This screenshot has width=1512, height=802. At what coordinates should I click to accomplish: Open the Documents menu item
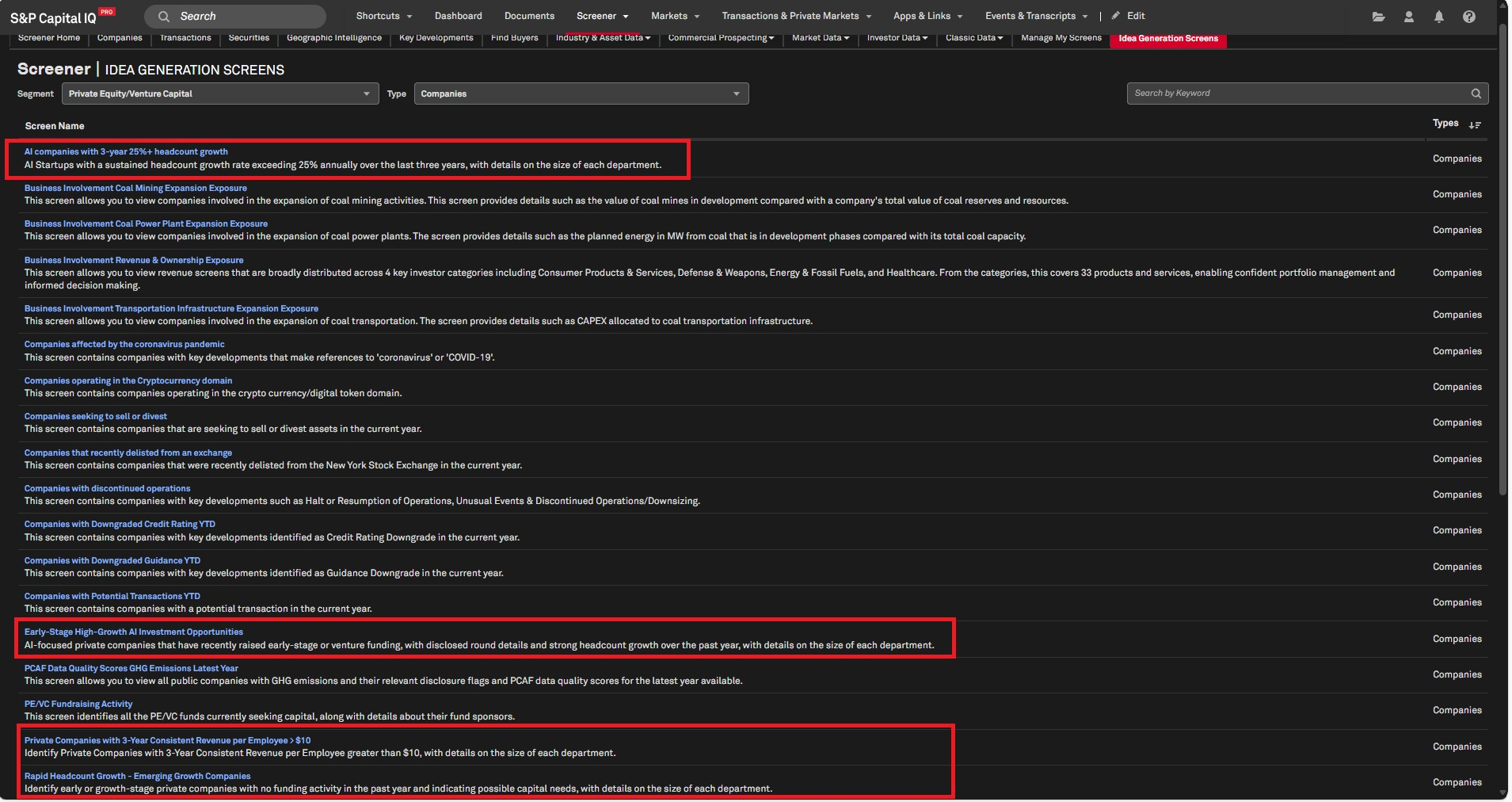click(x=529, y=16)
